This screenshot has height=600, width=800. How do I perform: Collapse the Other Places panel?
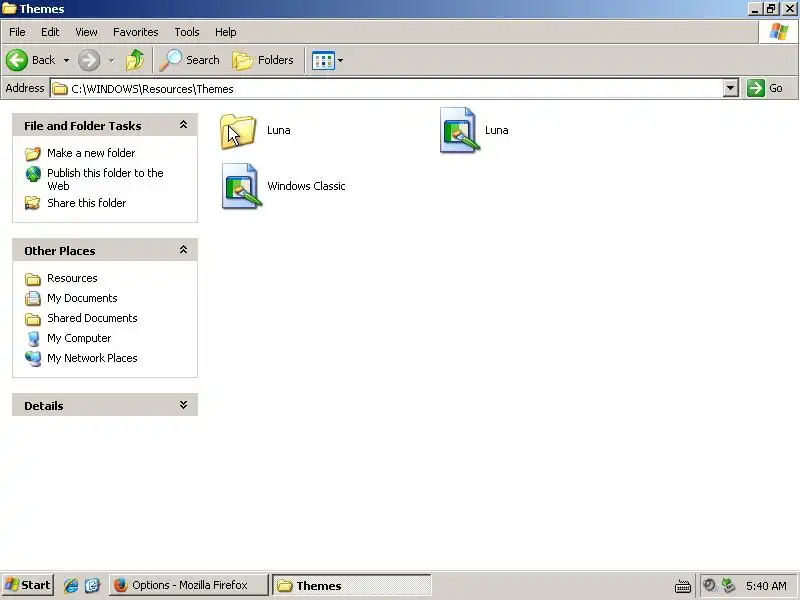coord(183,250)
